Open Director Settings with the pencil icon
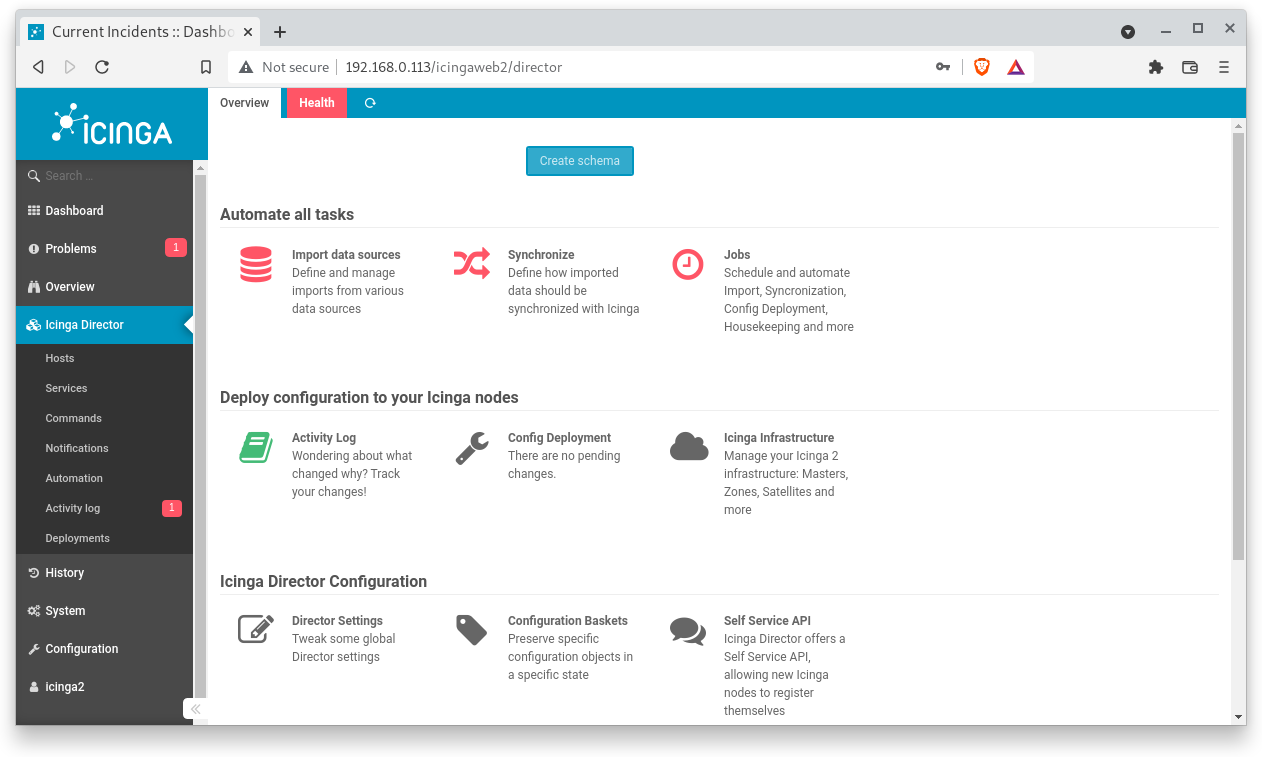 [x=256, y=630]
